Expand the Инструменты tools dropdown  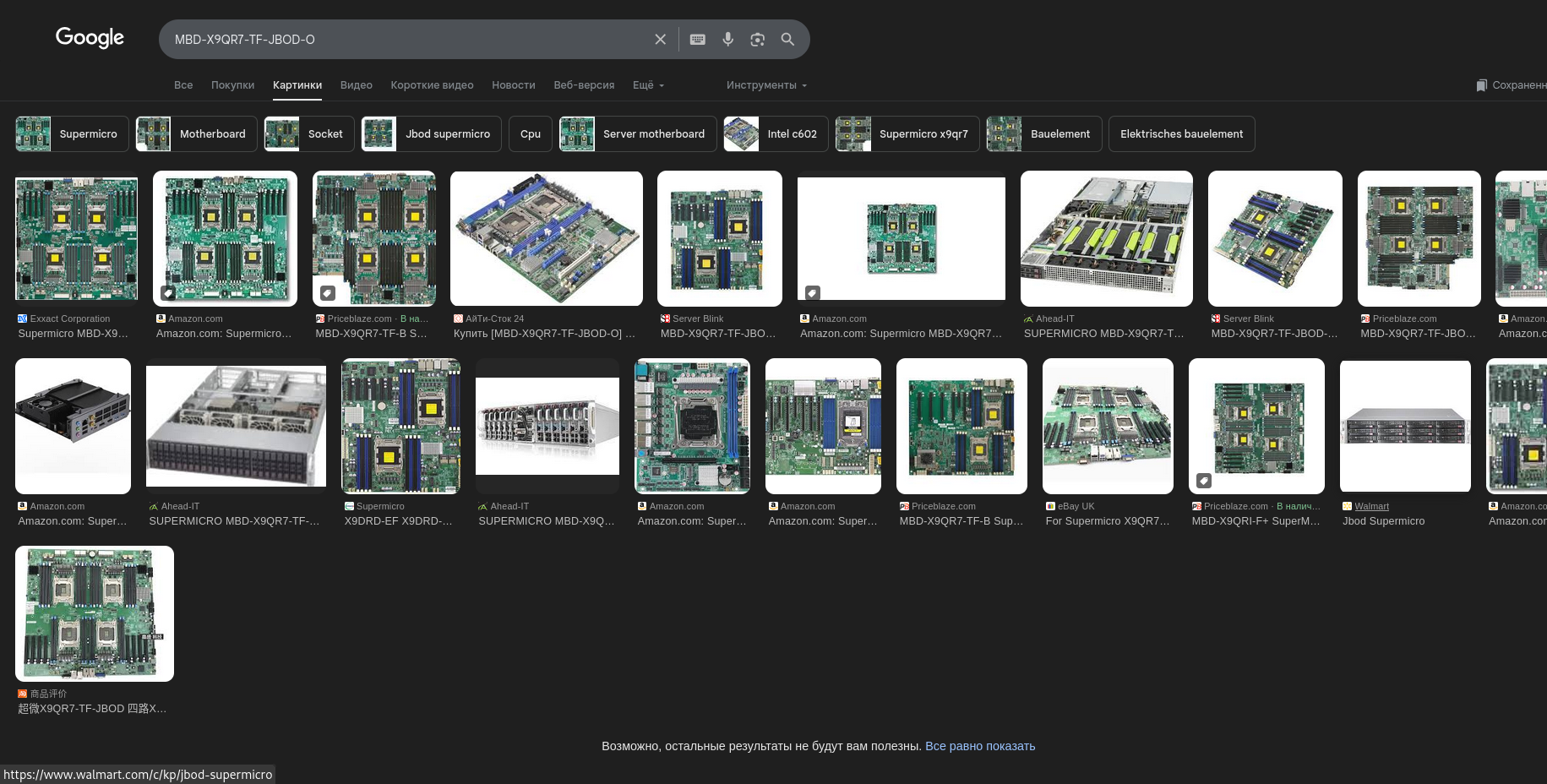[766, 85]
